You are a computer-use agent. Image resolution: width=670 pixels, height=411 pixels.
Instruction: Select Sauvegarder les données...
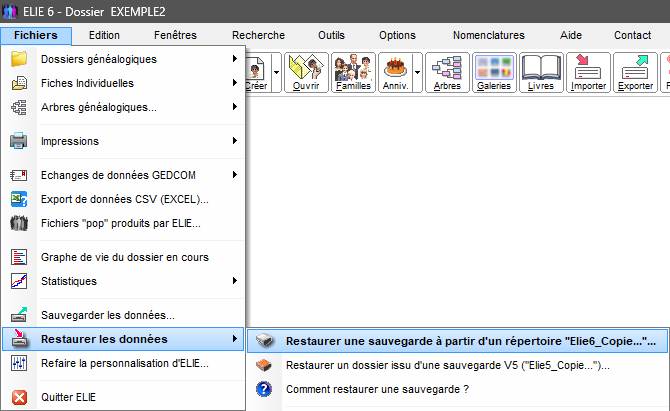123,315
